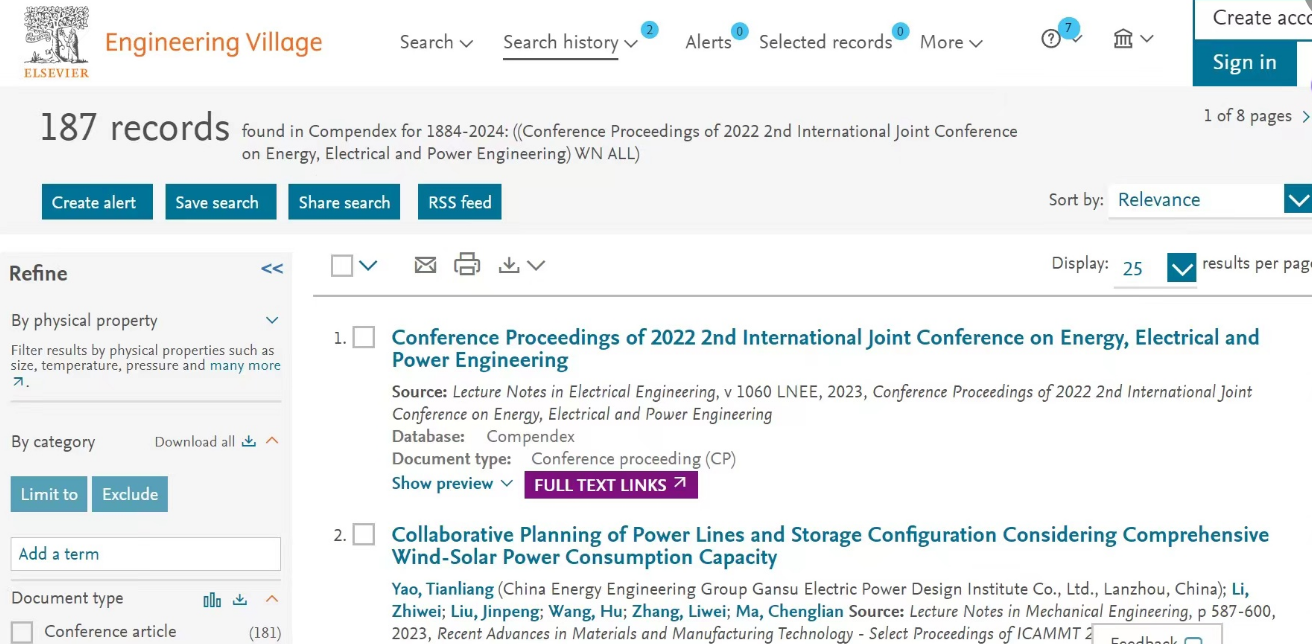Click Download all icon under By category
Screen dimensions: 1312x644
[249, 442]
